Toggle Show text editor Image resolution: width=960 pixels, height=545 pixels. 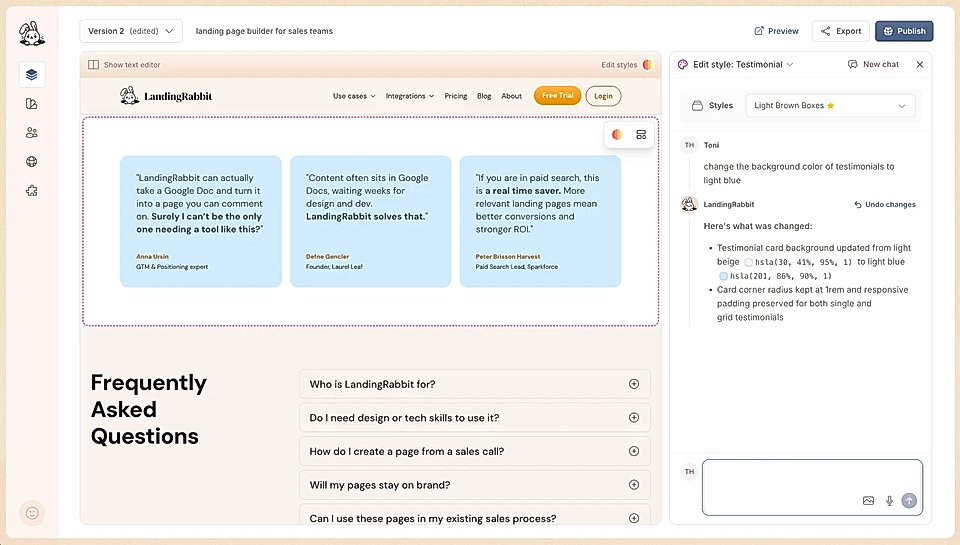pos(124,65)
